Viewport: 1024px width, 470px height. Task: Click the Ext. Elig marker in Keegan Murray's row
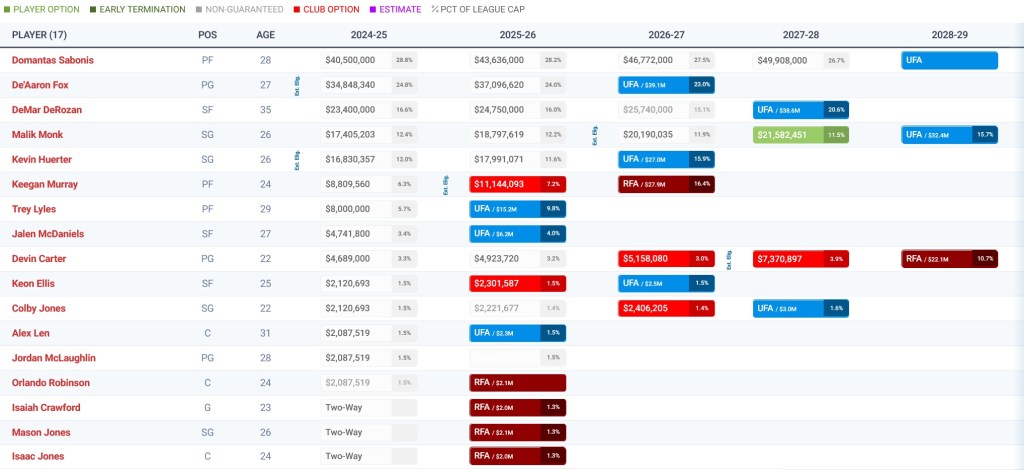tap(444, 184)
